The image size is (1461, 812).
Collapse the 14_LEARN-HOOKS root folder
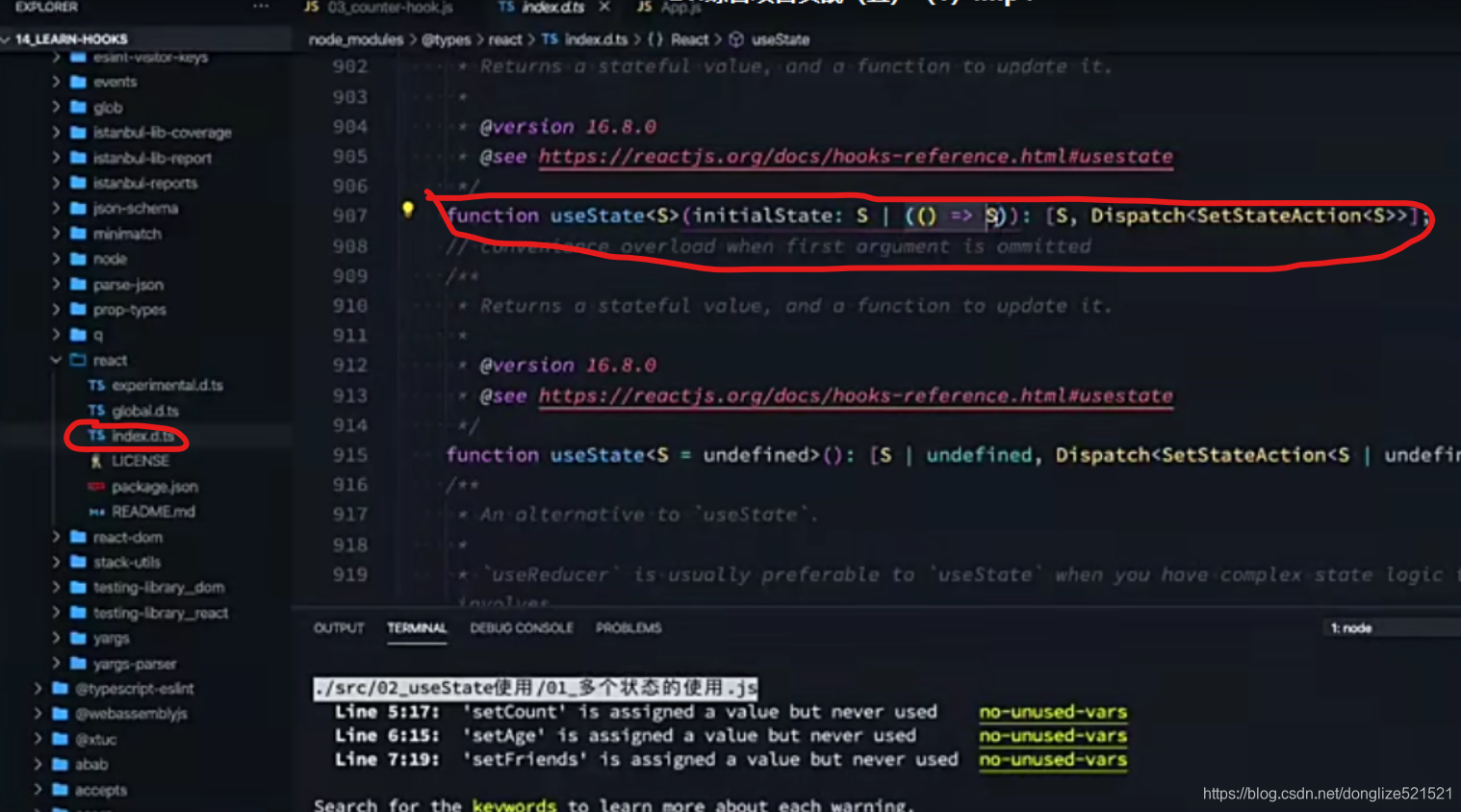pos(7,39)
